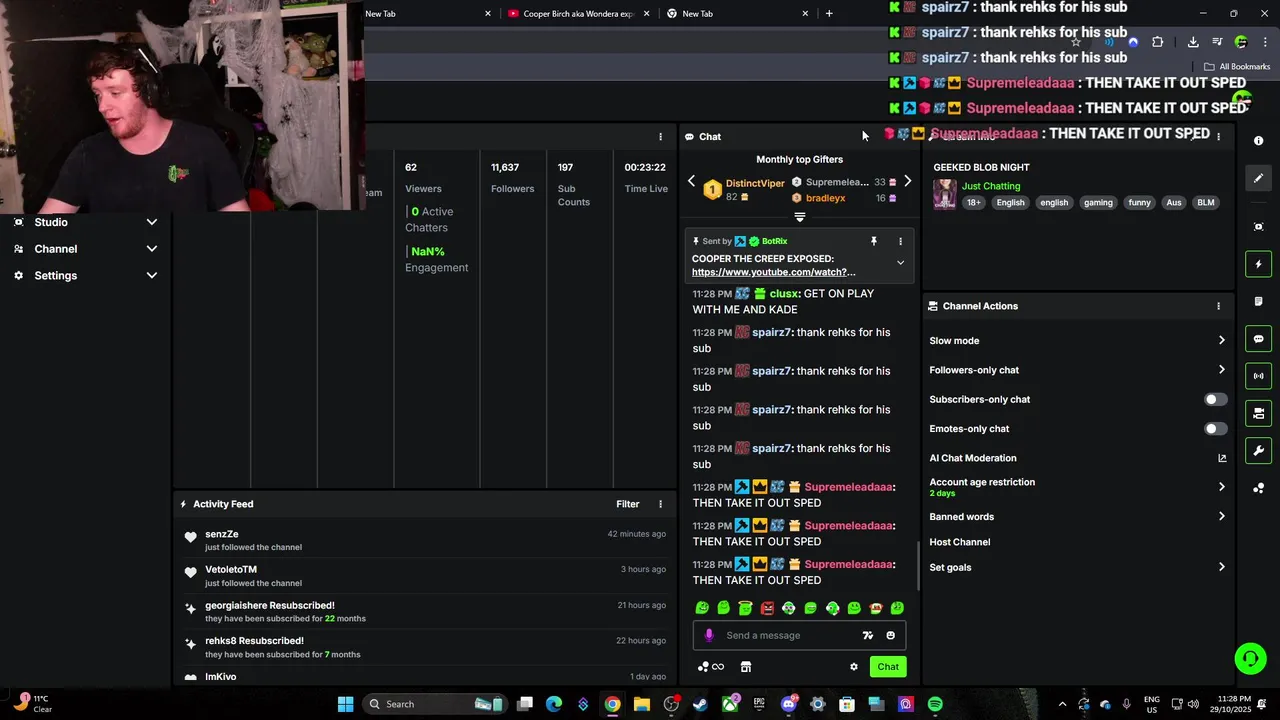Click the red angry blob emote
The height and width of the screenshot is (720, 1280).
coord(767,608)
